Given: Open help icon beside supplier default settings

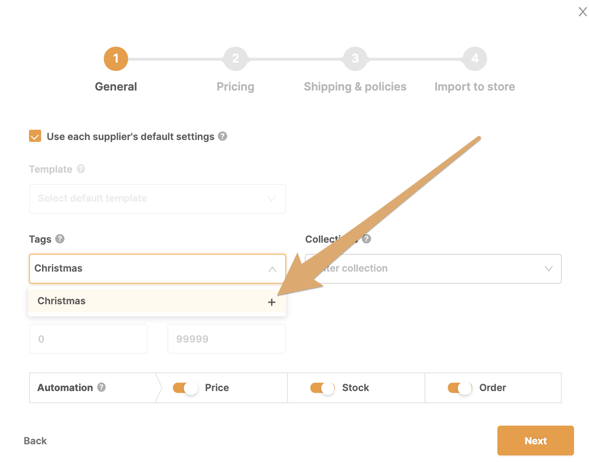Looking at the screenshot, I should tap(222, 136).
